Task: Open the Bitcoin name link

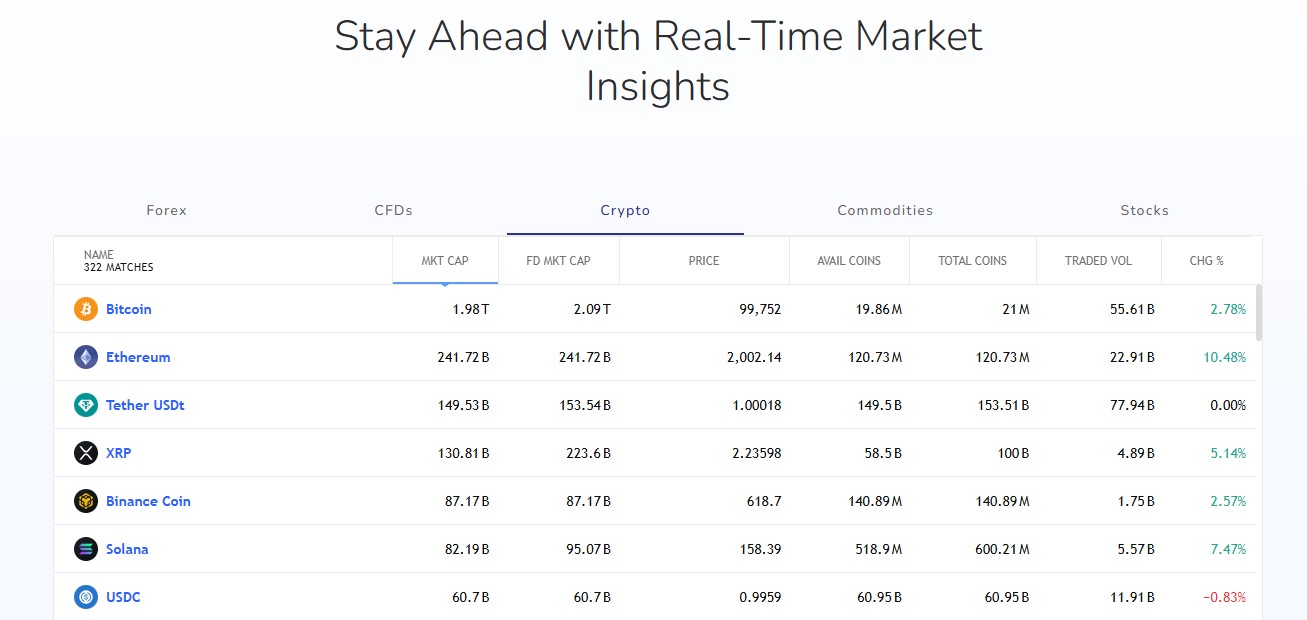Action: pyautogui.click(x=129, y=309)
